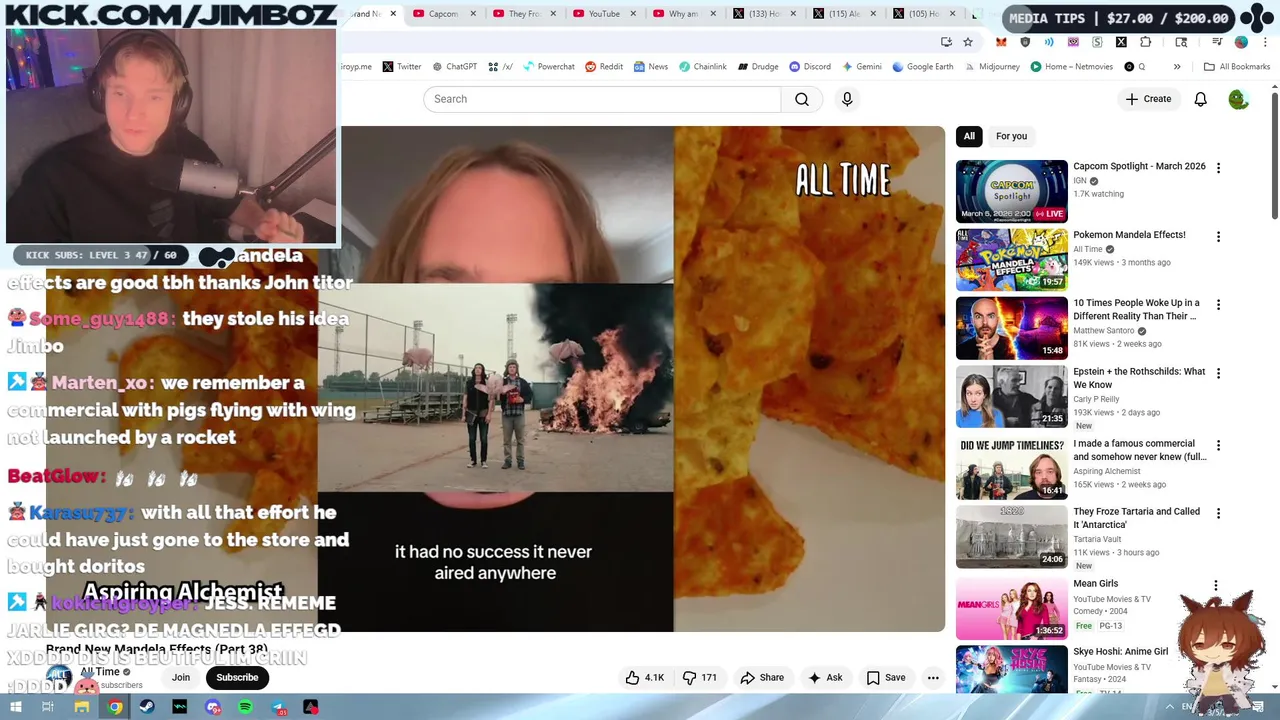This screenshot has height=720, width=1280.
Task: Open Capcom Spotlight live thumbnail
Action: [1011, 191]
